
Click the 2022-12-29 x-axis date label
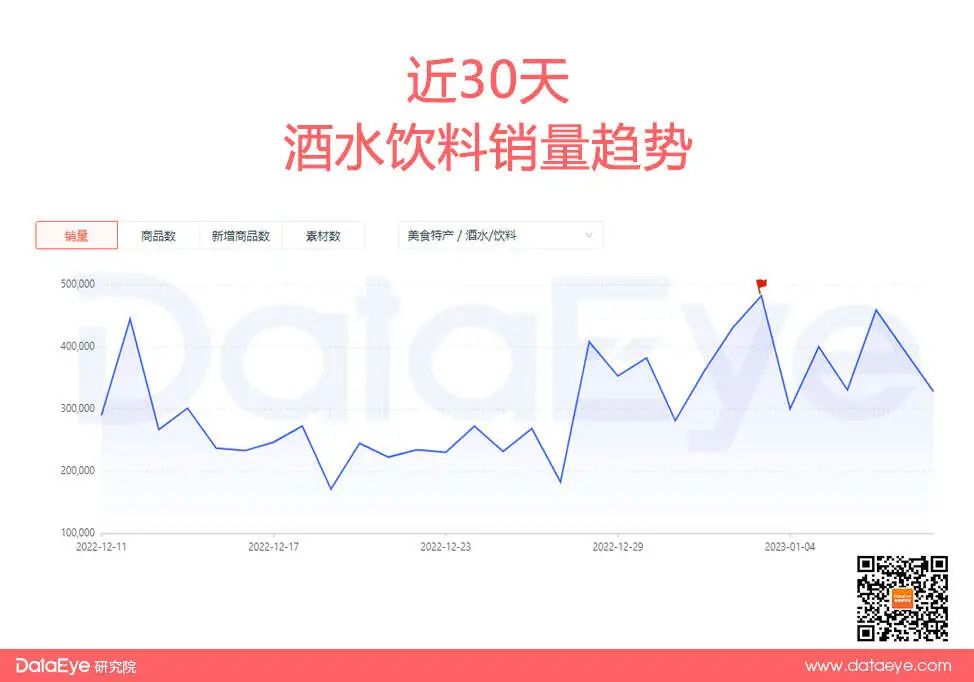point(618,547)
